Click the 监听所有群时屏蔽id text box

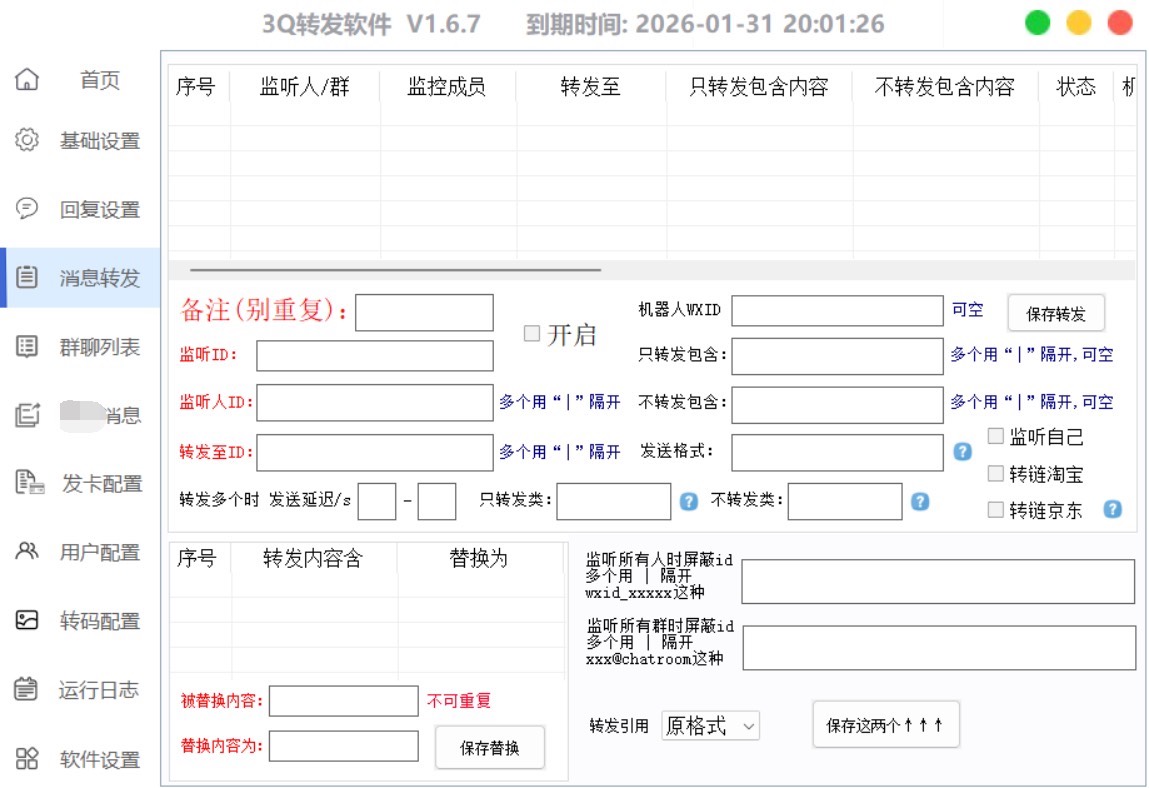click(939, 648)
